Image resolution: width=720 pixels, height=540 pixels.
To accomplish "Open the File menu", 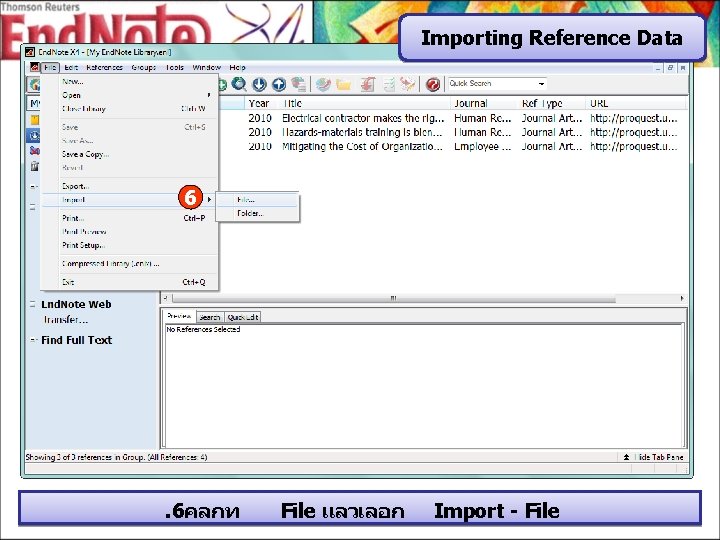I will (x=50, y=68).
